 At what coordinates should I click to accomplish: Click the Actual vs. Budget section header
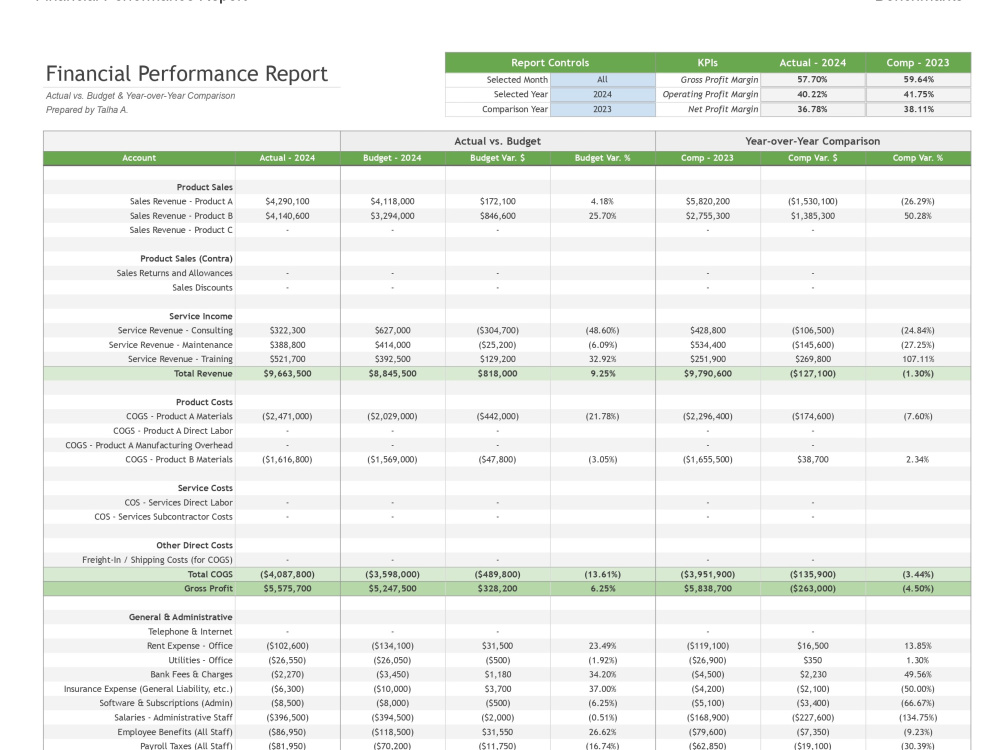tap(497, 142)
